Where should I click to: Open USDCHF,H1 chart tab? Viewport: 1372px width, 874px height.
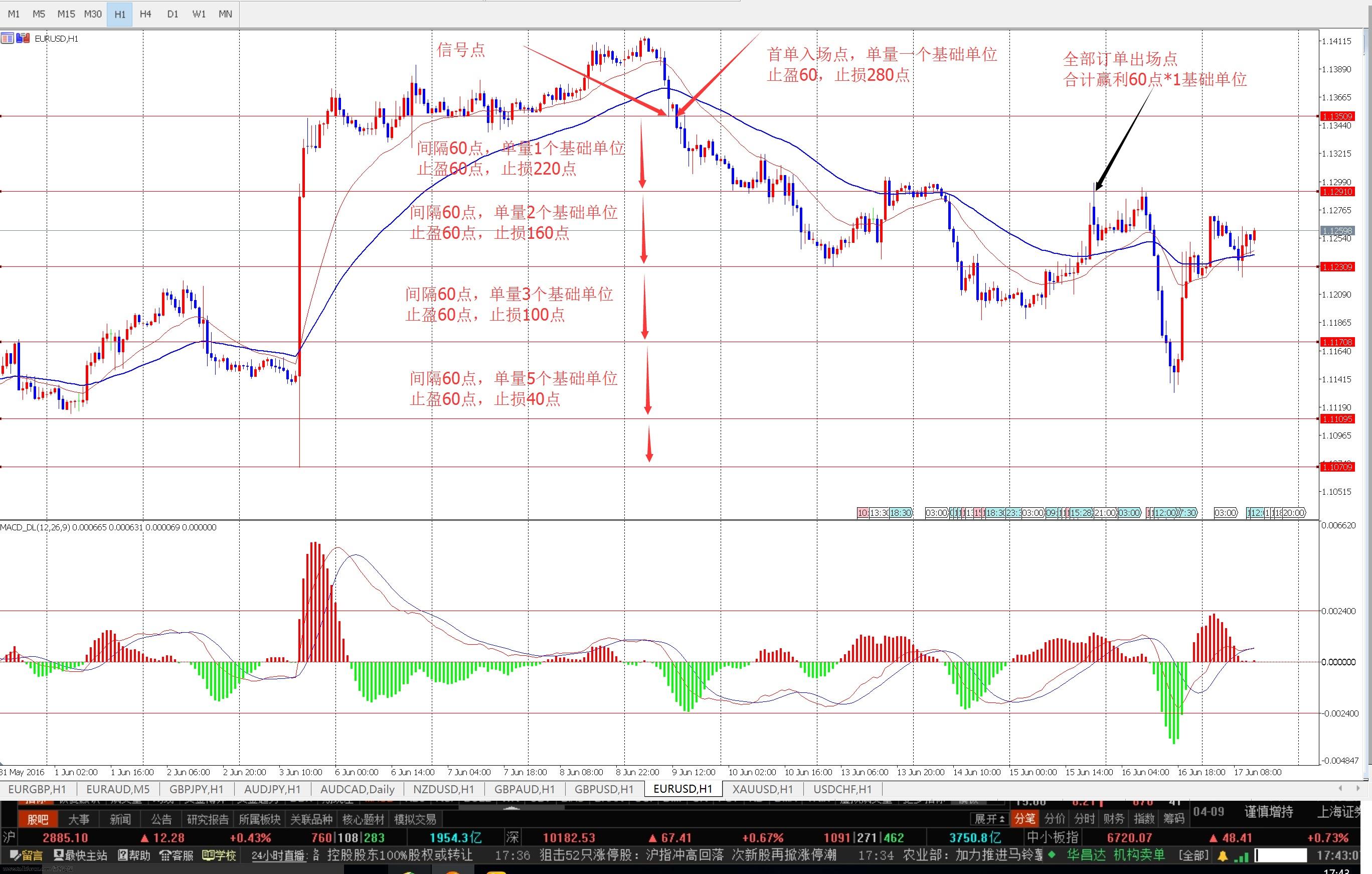(842, 789)
